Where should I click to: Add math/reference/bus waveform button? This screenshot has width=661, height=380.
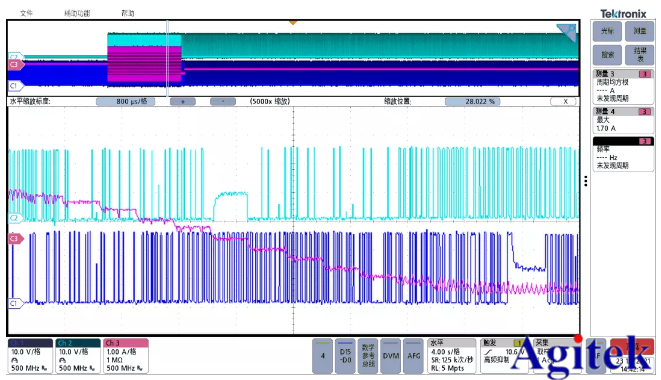368,356
